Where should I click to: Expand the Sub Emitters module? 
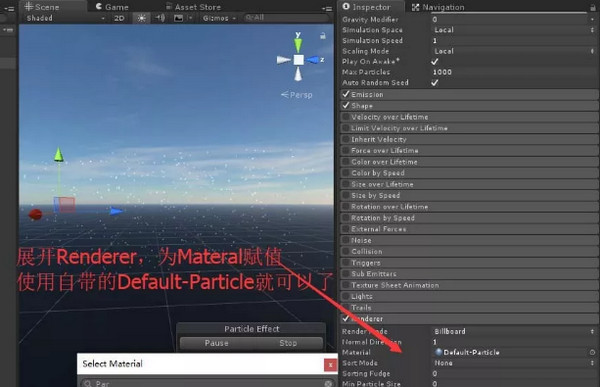tap(469, 274)
